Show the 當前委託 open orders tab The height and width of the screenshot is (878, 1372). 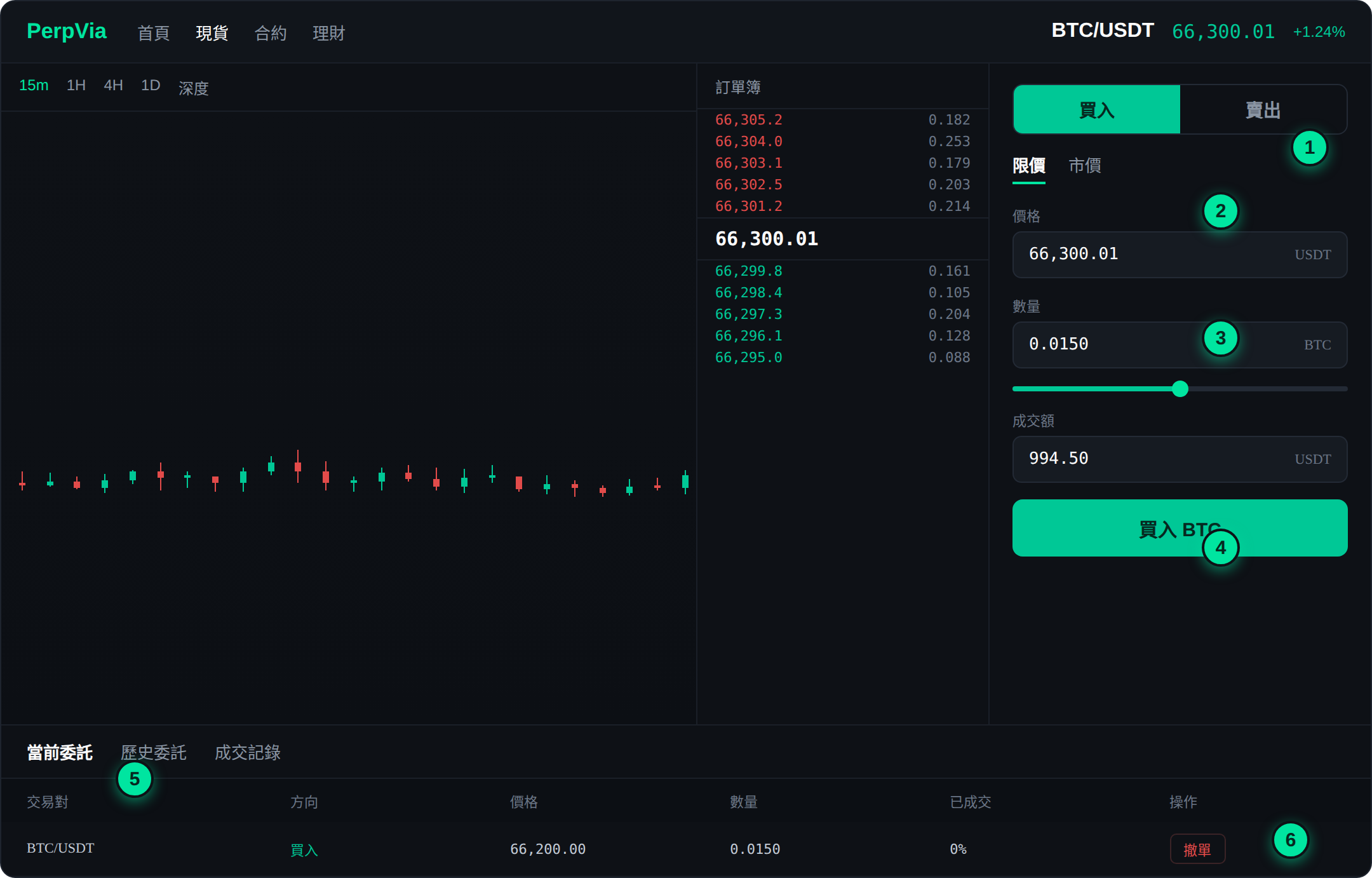(x=60, y=753)
